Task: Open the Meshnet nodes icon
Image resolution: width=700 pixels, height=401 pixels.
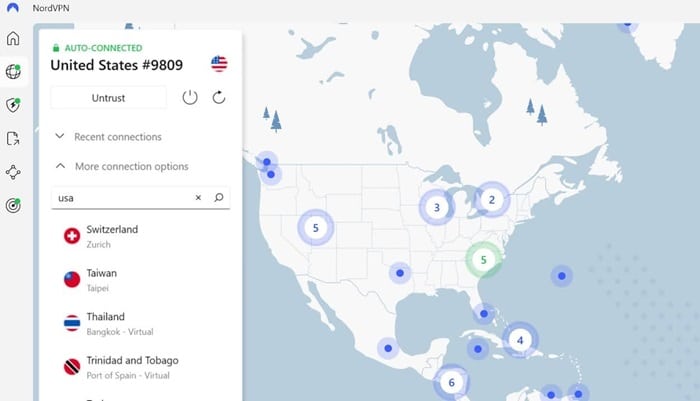Action: pos(13,172)
